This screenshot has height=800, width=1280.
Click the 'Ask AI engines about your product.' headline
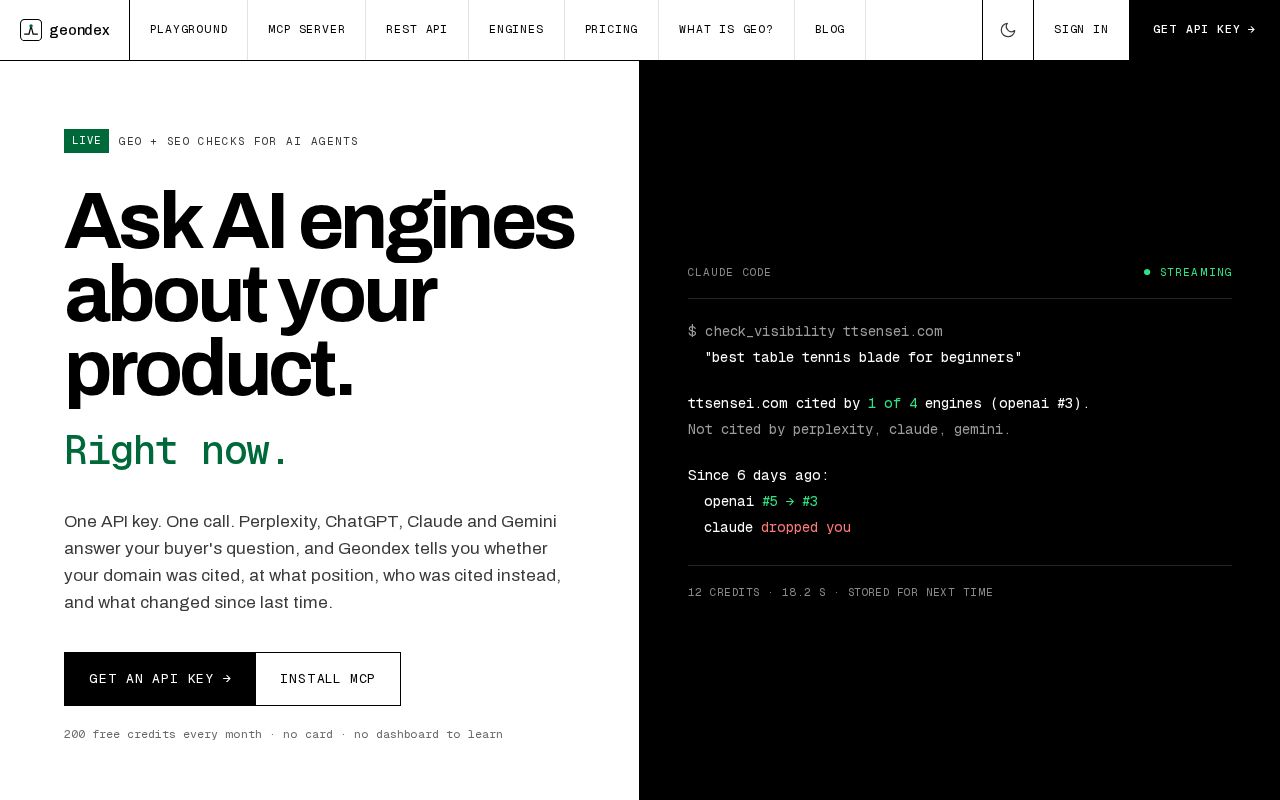click(x=319, y=295)
